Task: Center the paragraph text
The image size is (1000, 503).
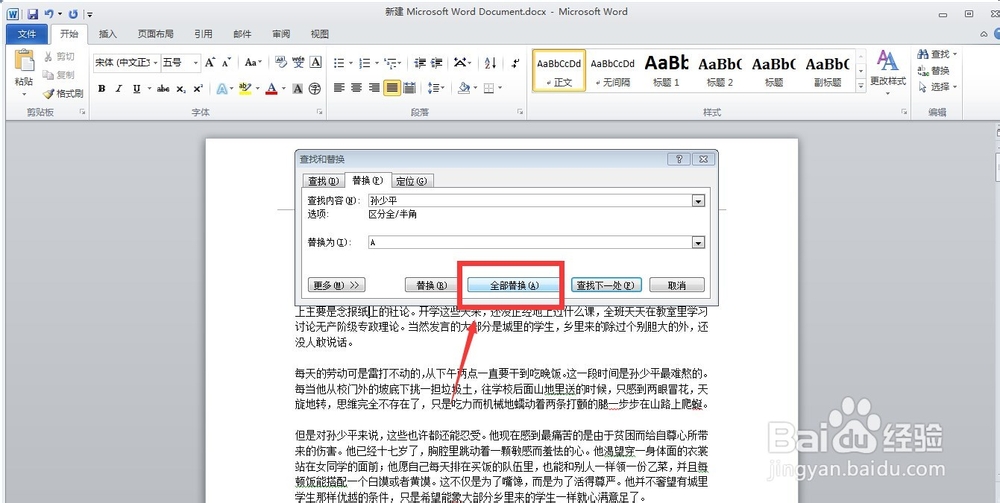Action: 357,88
